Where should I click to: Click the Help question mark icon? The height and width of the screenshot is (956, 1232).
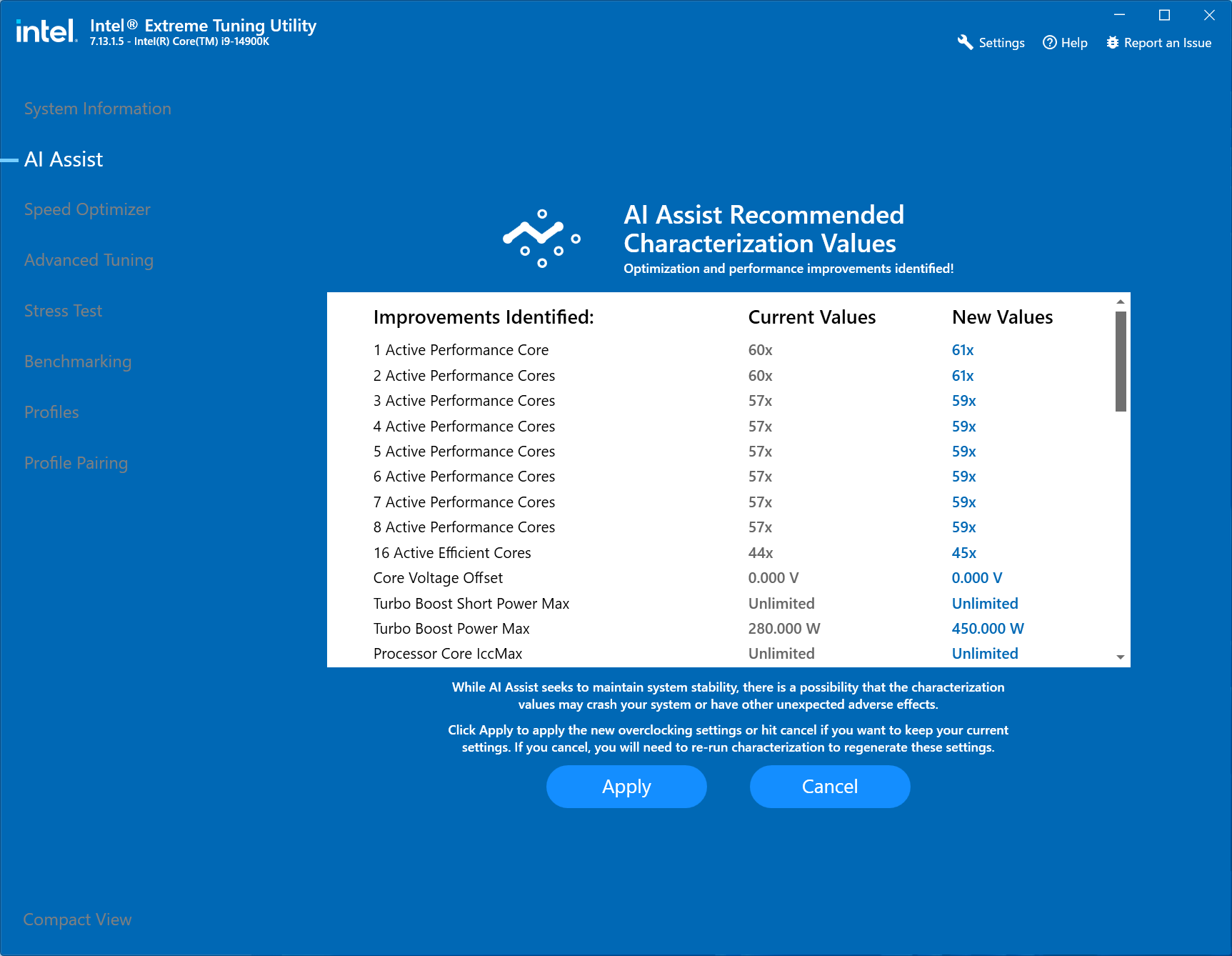click(1049, 43)
